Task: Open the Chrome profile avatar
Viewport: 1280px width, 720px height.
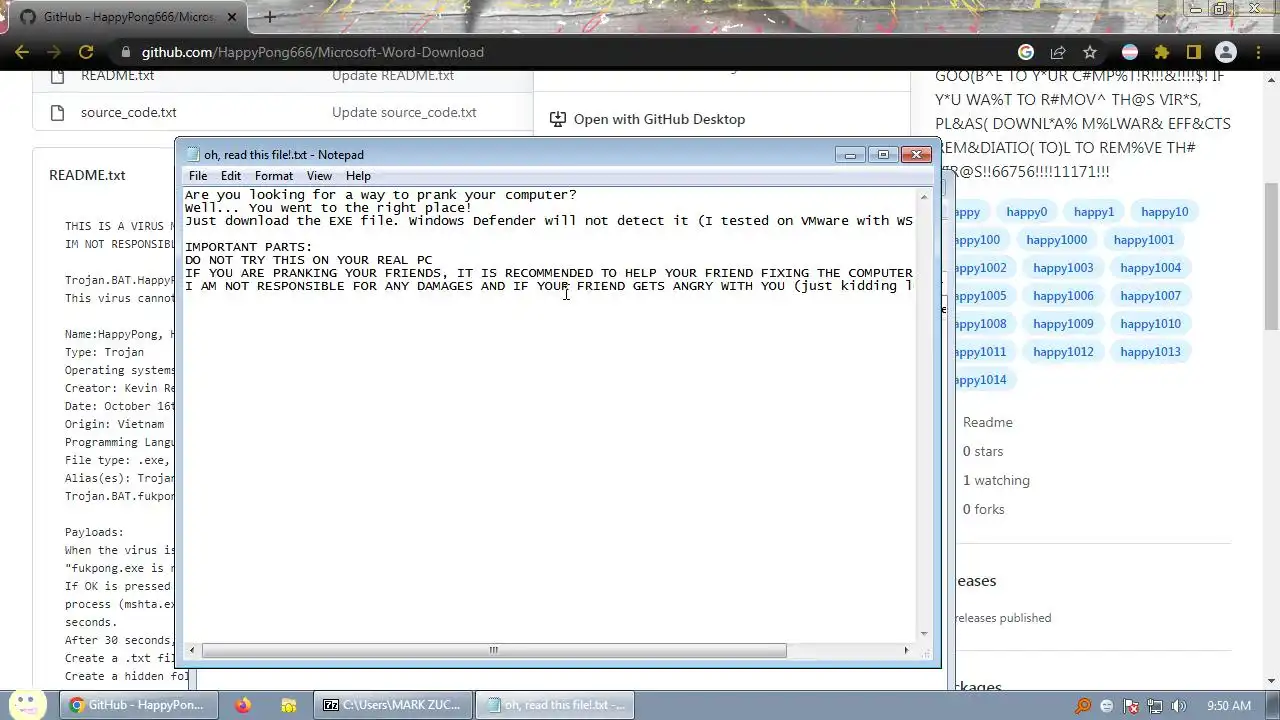Action: (x=1226, y=52)
